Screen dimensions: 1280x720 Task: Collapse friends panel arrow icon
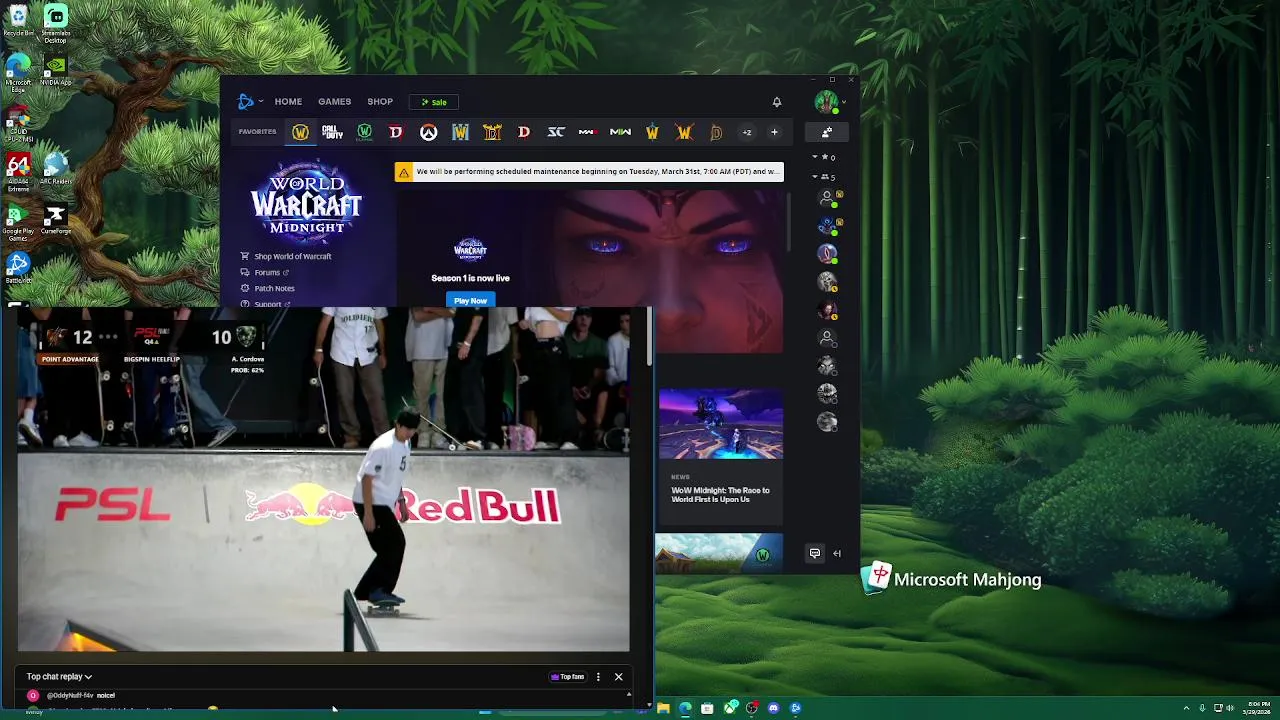point(837,553)
